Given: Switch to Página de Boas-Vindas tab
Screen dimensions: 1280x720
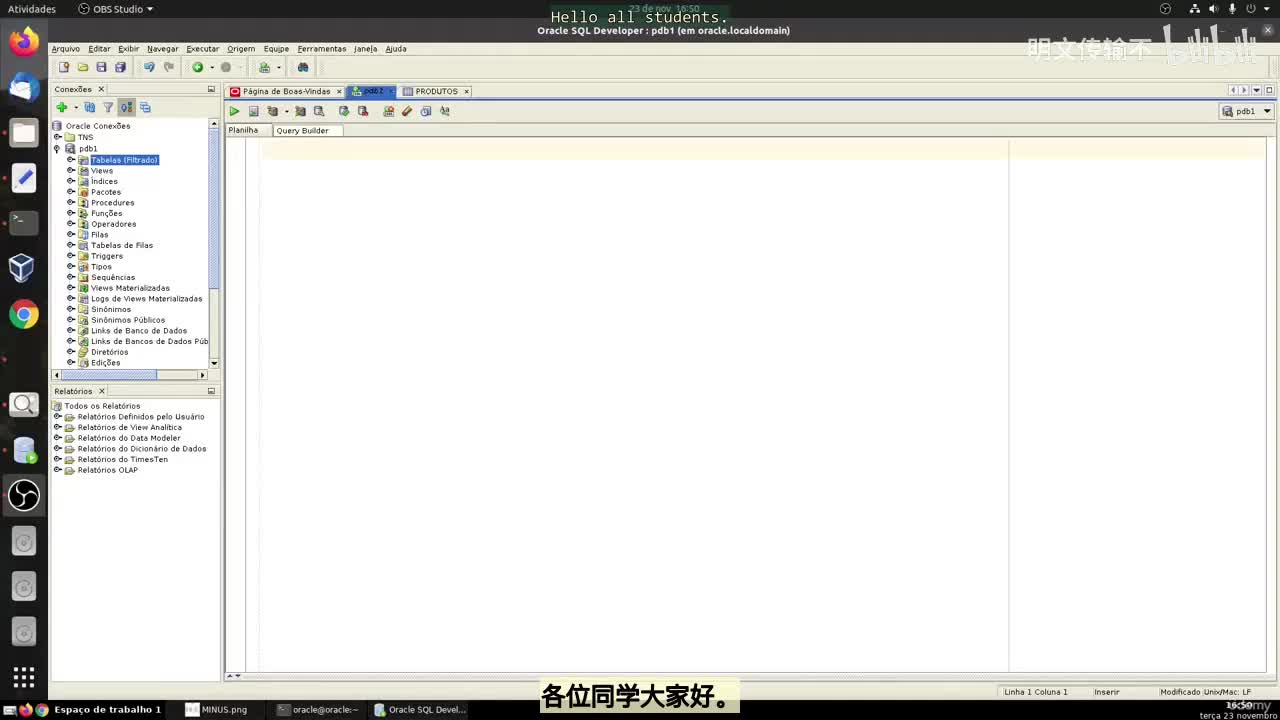Looking at the screenshot, I should (x=286, y=91).
